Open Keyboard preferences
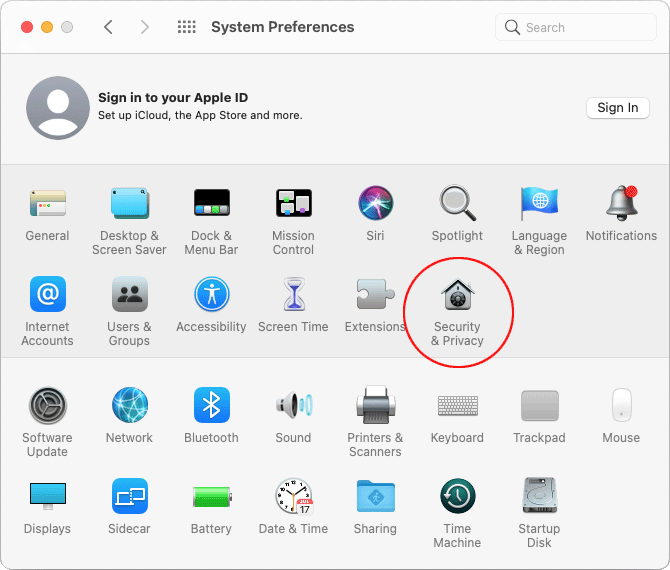670x570 pixels. [458, 405]
